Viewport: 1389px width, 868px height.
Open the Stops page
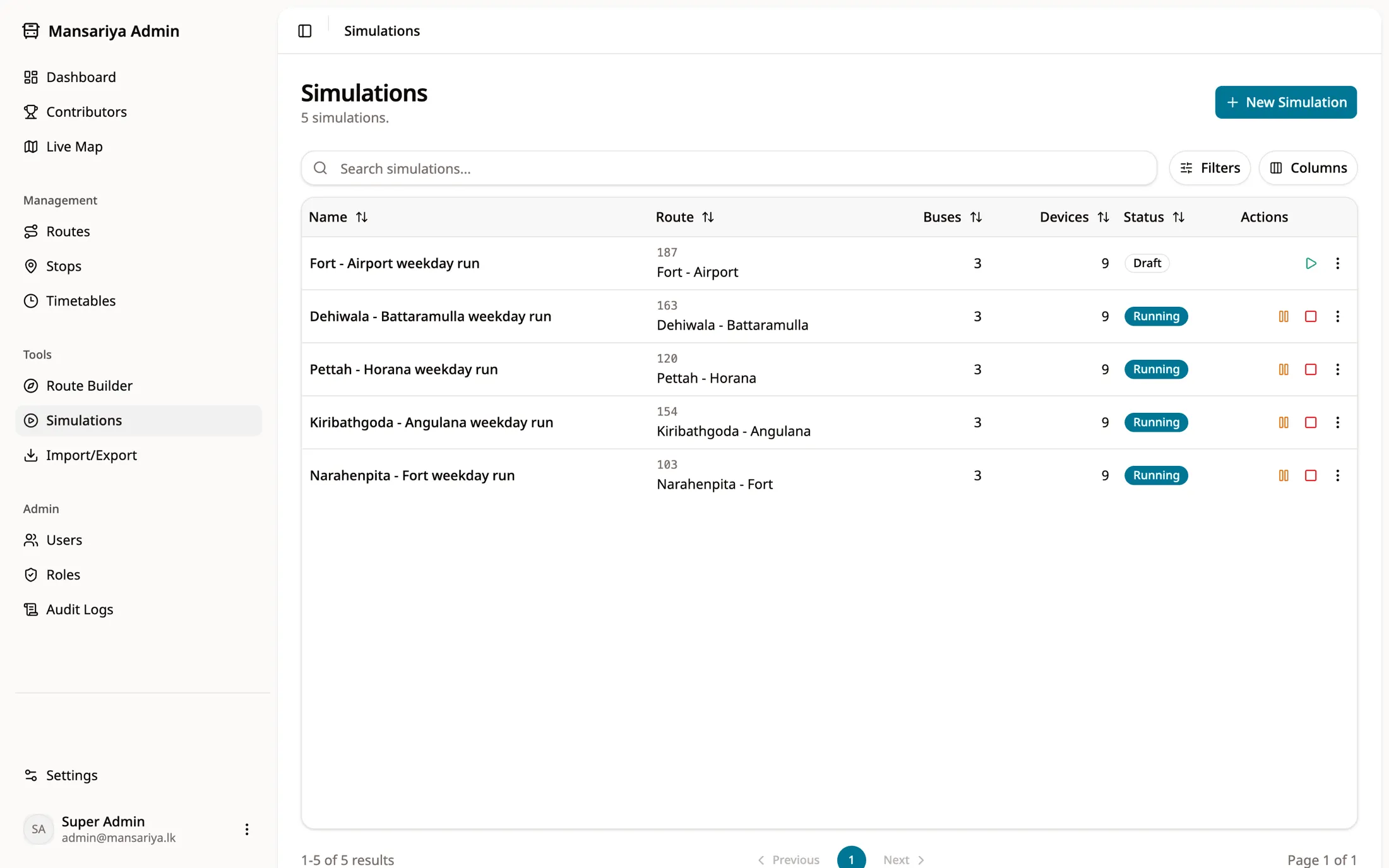click(139, 266)
